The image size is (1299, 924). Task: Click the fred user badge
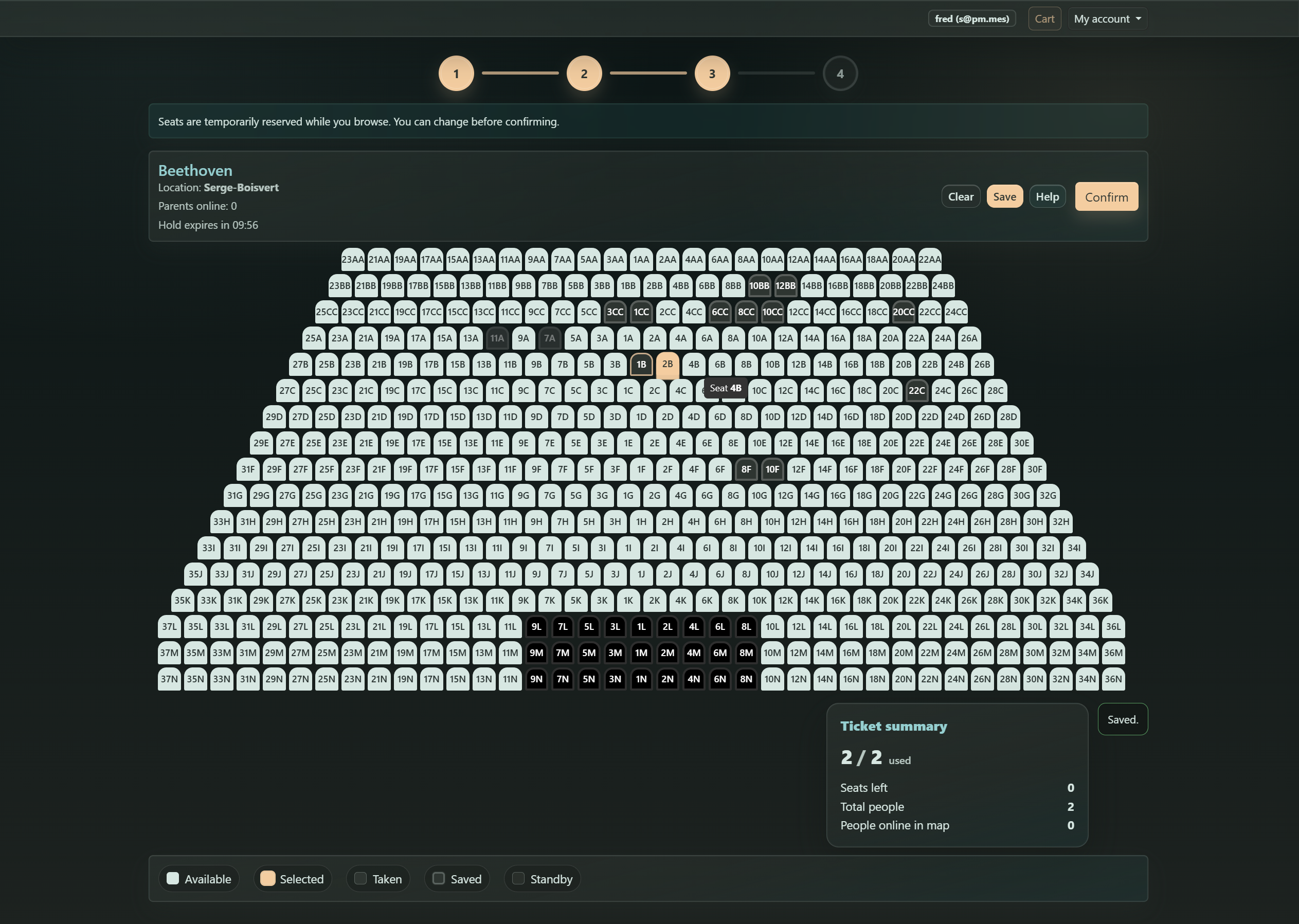(971, 19)
